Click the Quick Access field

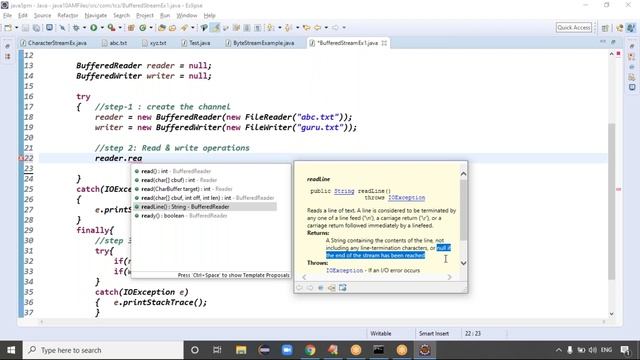pyautogui.click(x=573, y=28)
